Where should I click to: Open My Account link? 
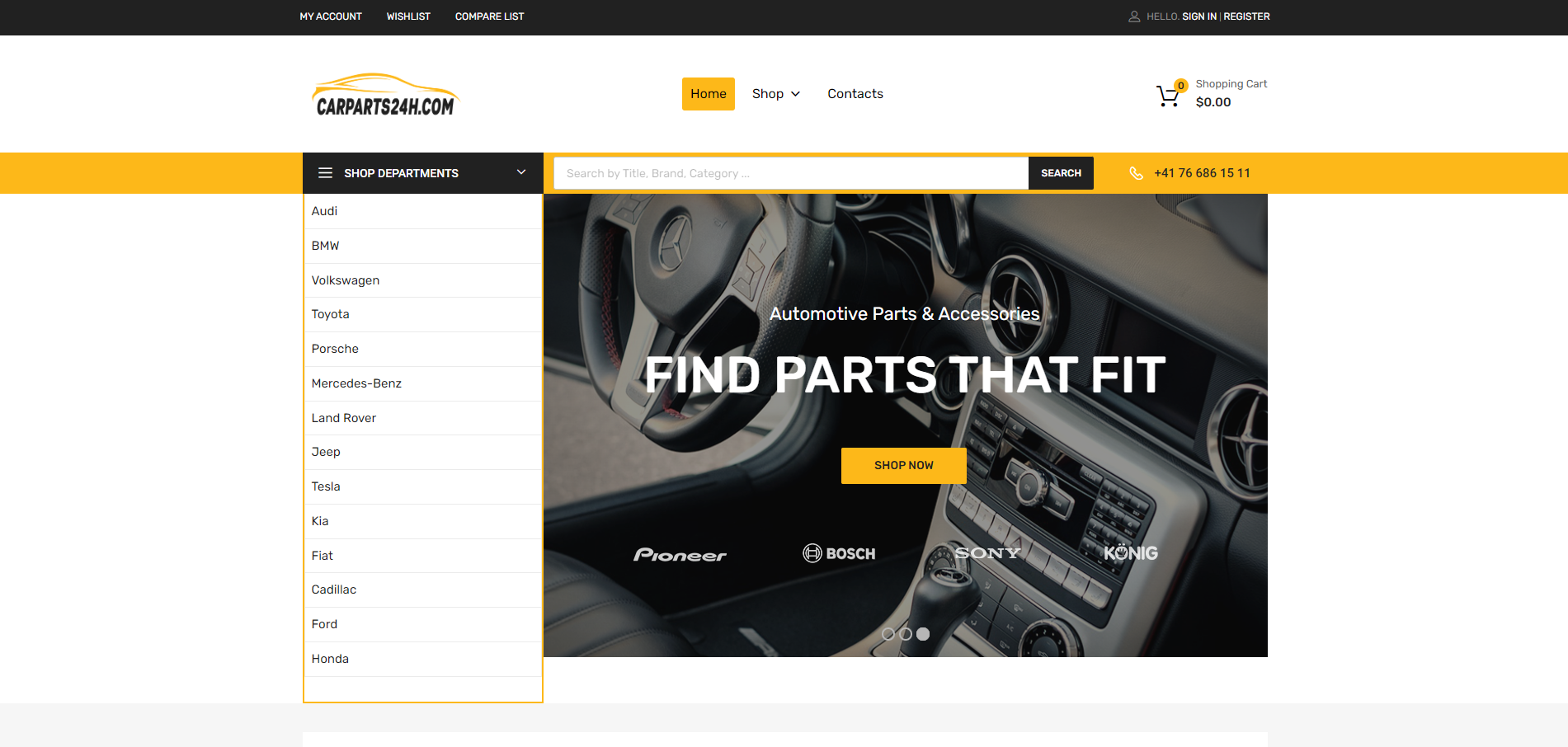click(331, 16)
